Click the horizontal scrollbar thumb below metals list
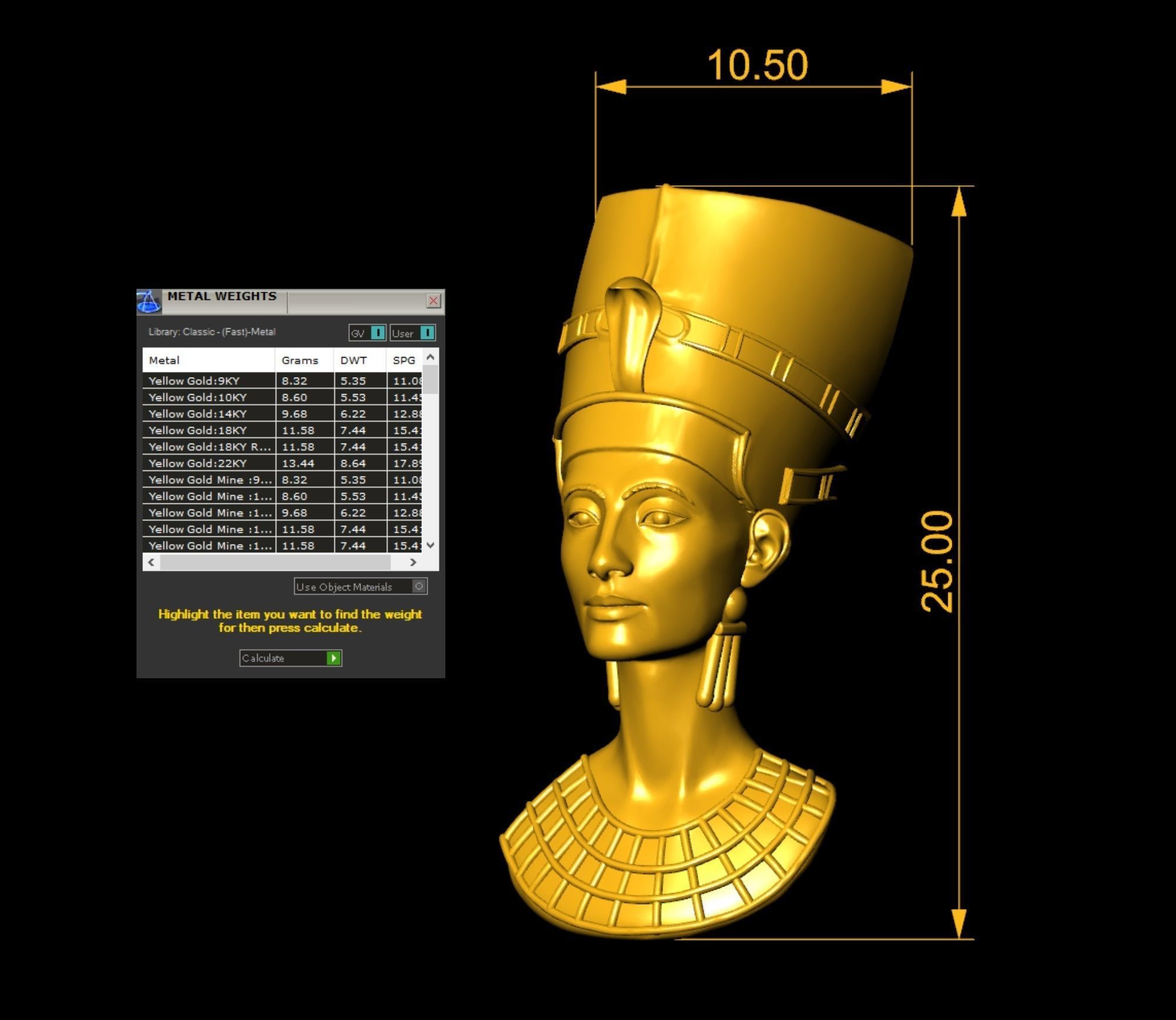 click(x=275, y=562)
